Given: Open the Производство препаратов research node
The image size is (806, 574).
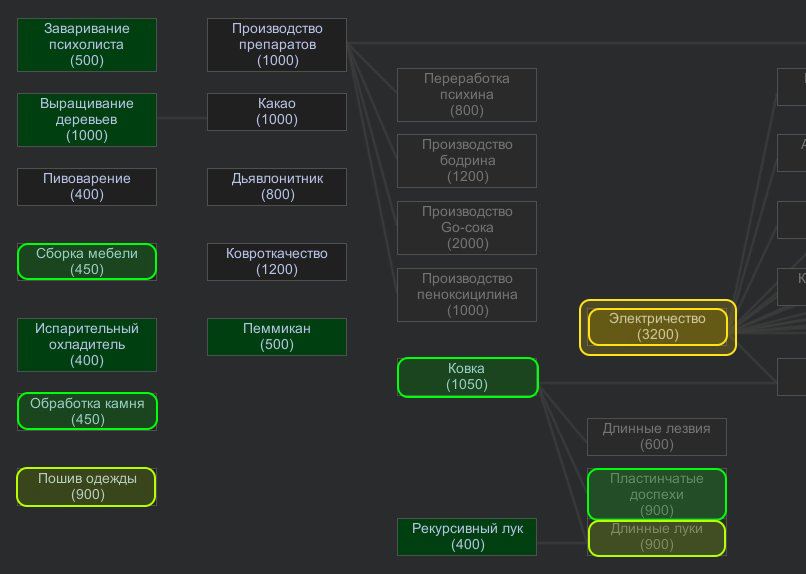Looking at the screenshot, I should click(277, 45).
